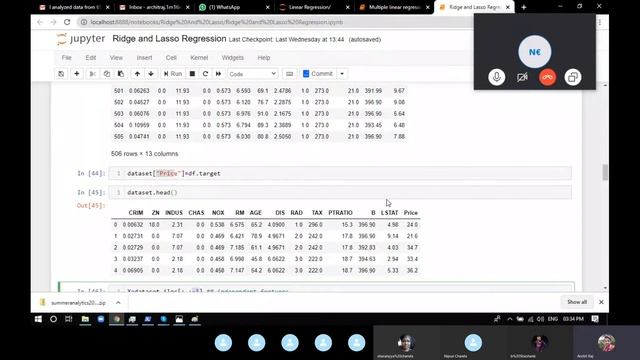
Task: Open the Insert menu
Action: pyautogui.click(x=144, y=58)
